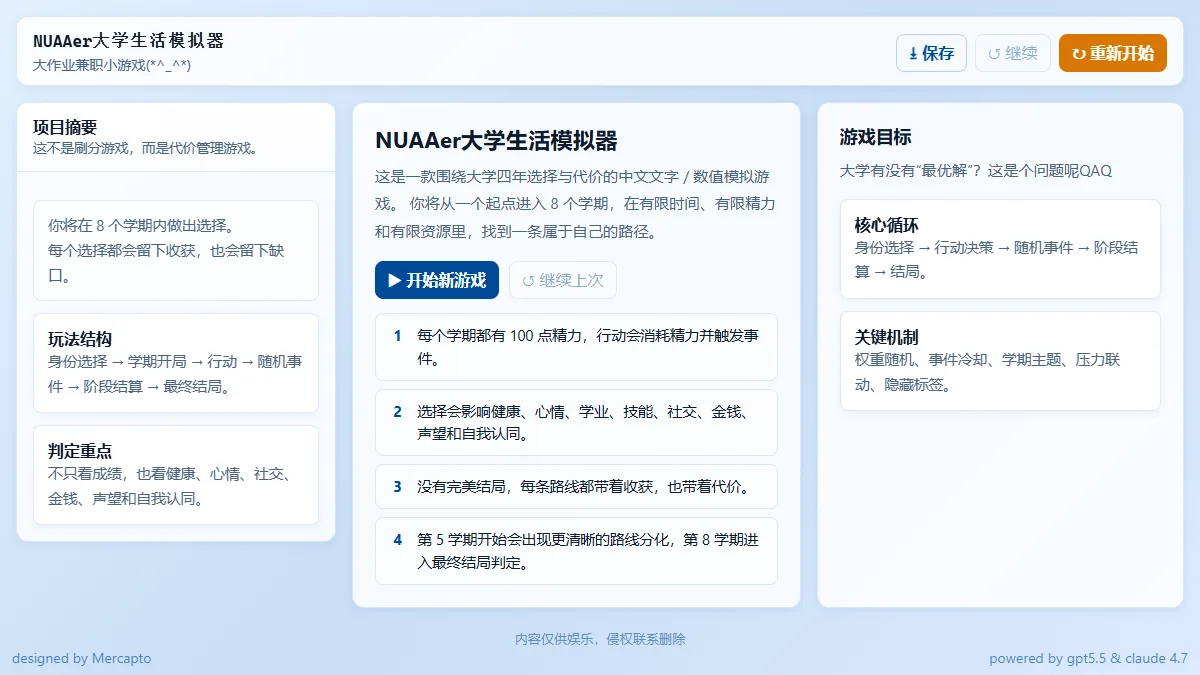Click the subtitle 大作业兼职小游戏(*^_^*)

click(x=112, y=65)
